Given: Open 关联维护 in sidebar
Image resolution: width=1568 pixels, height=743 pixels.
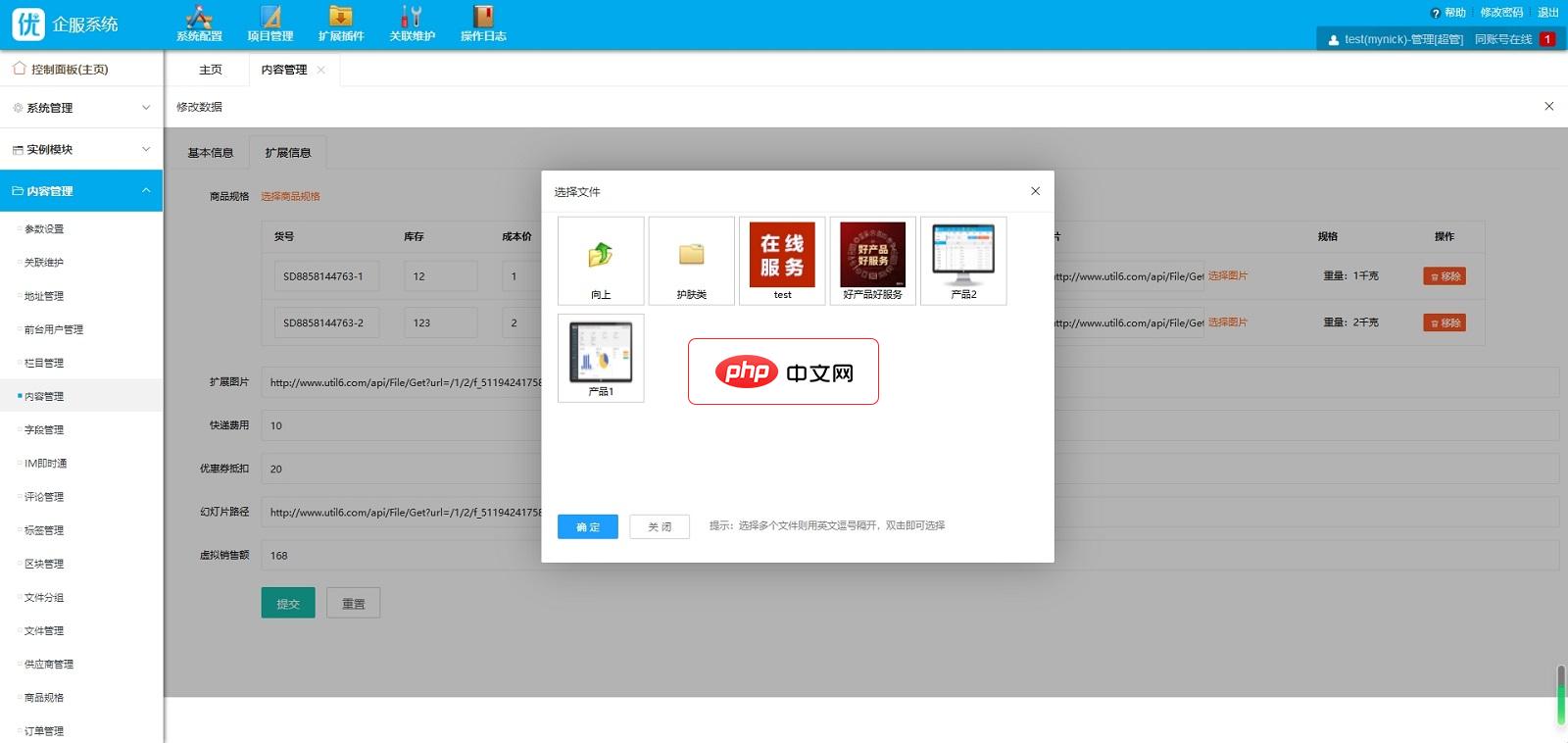Looking at the screenshot, I should pyautogui.click(x=44, y=263).
